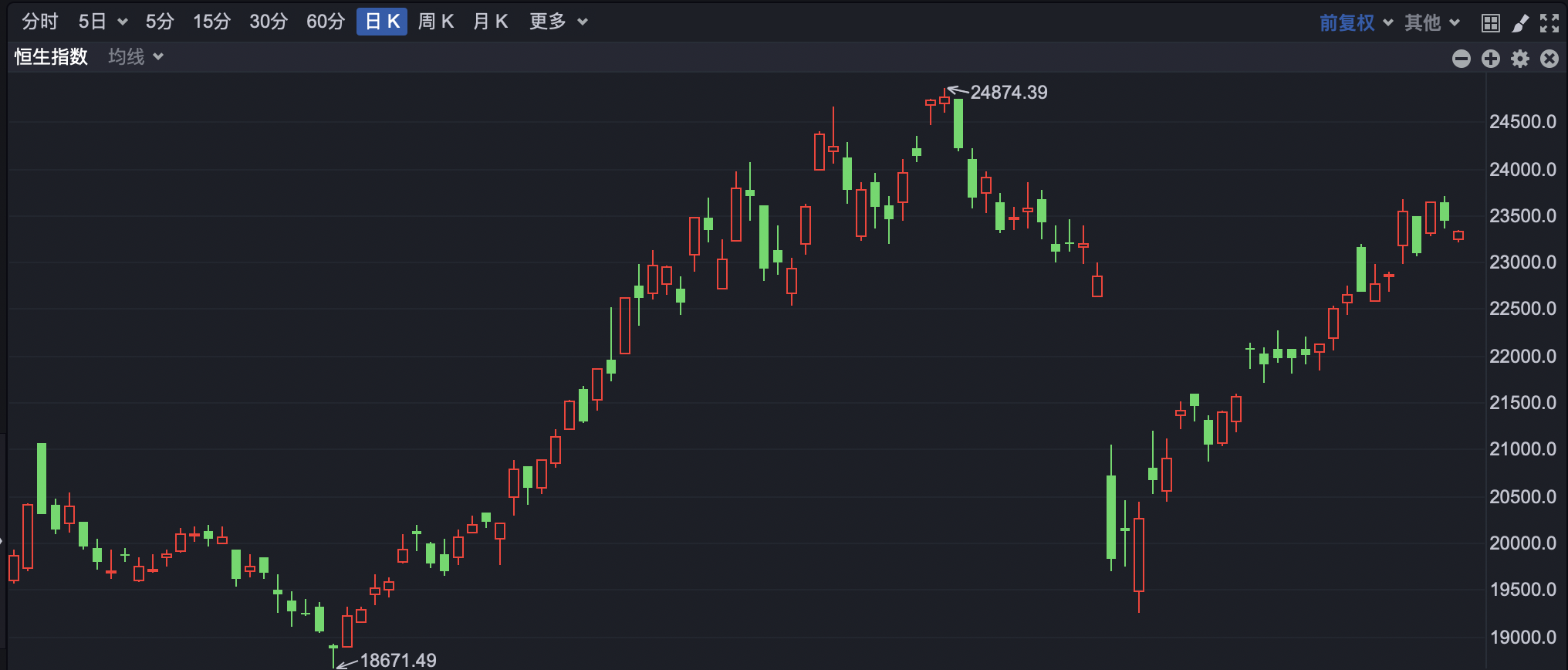1568x670 pixels.
Task: Select the 日K daily candle tab
Action: (382, 22)
